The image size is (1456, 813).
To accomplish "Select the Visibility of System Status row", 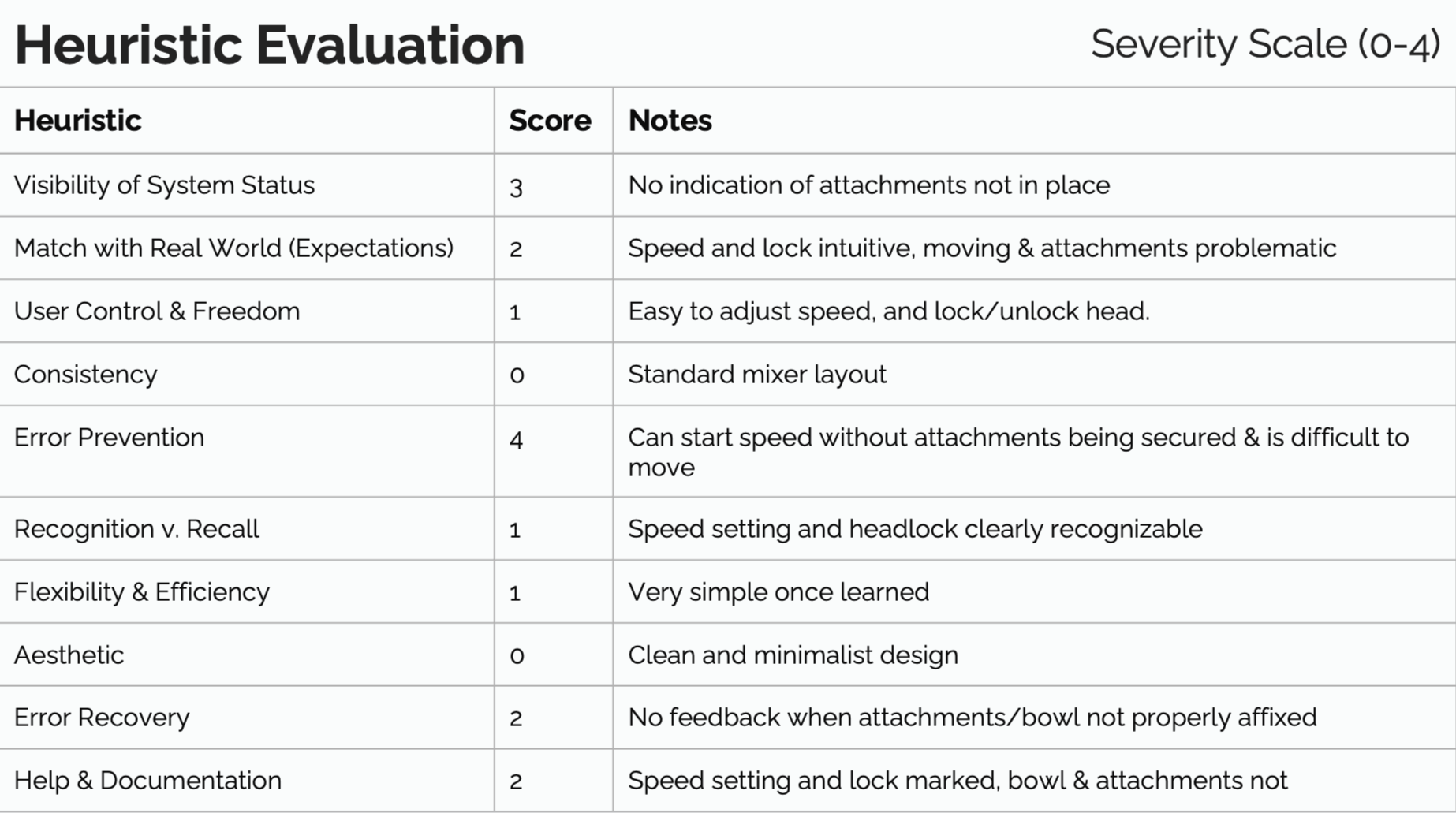I will (x=728, y=185).
